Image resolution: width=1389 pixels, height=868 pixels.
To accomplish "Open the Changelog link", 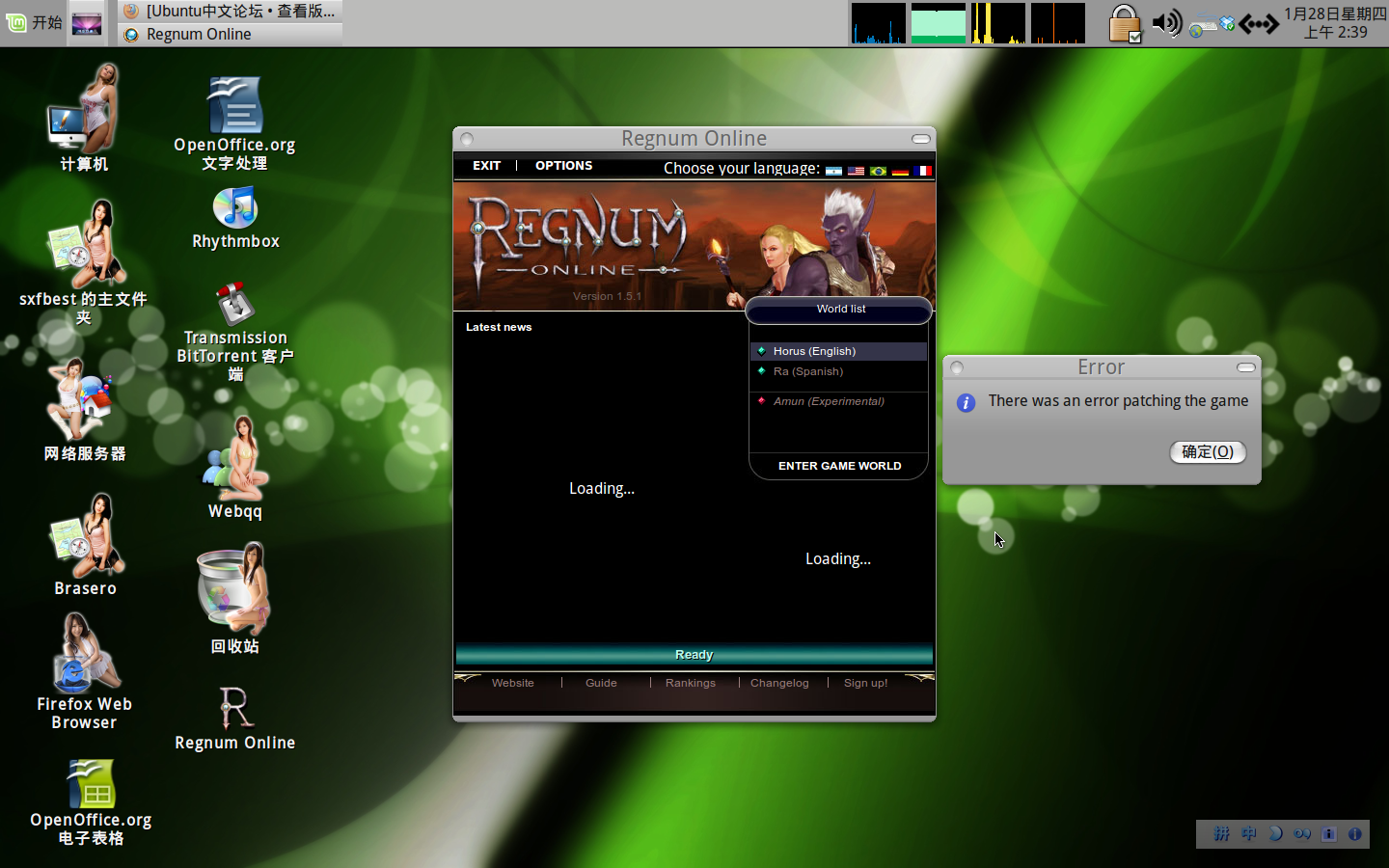I will coord(779,683).
